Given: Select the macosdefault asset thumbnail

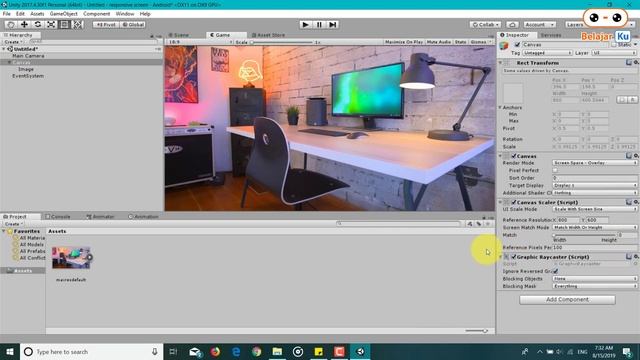Looking at the screenshot, I should coord(71,258).
